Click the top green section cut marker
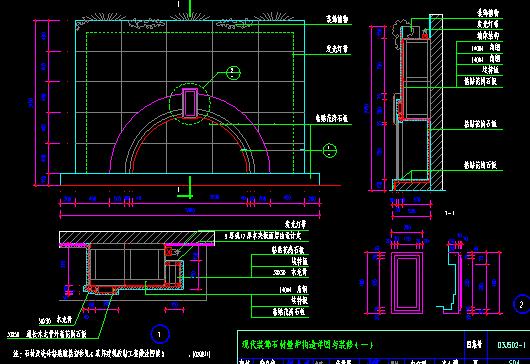Screen dimensions: 530x364 click(189, 7)
